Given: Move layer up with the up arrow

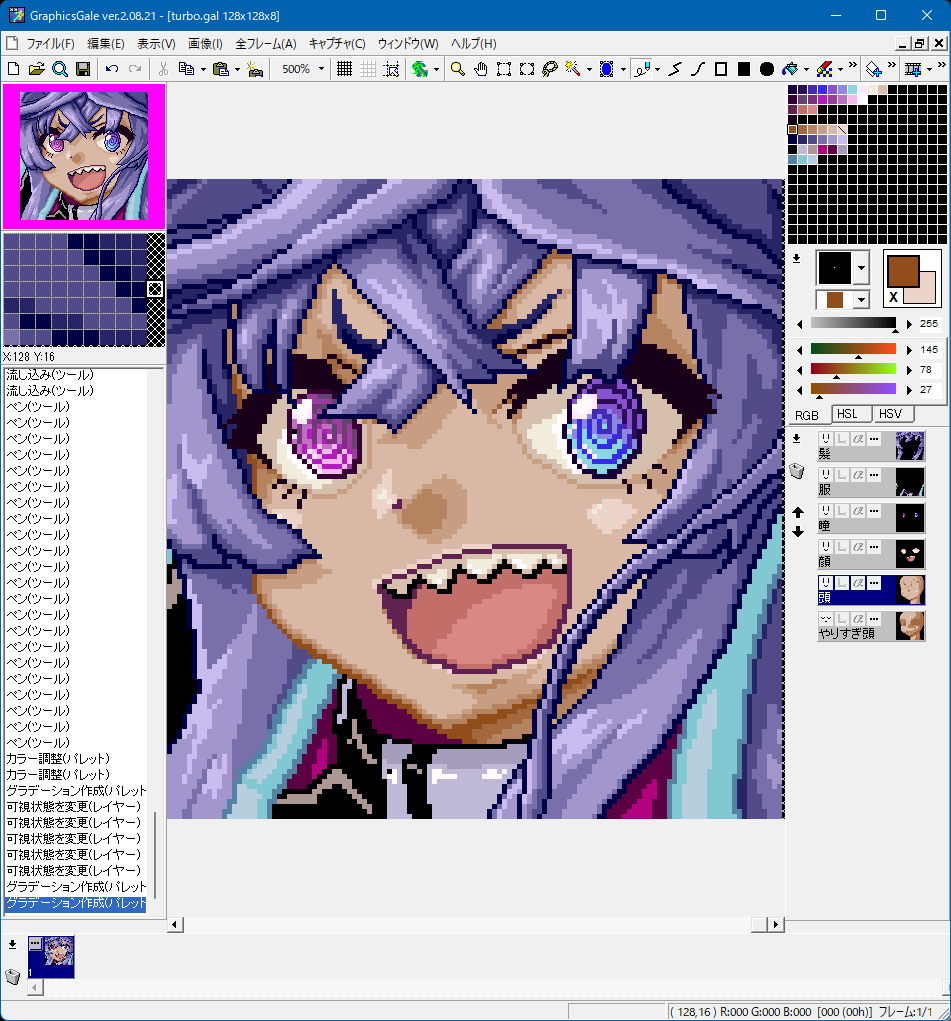Looking at the screenshot, I should tap(798, 512).
